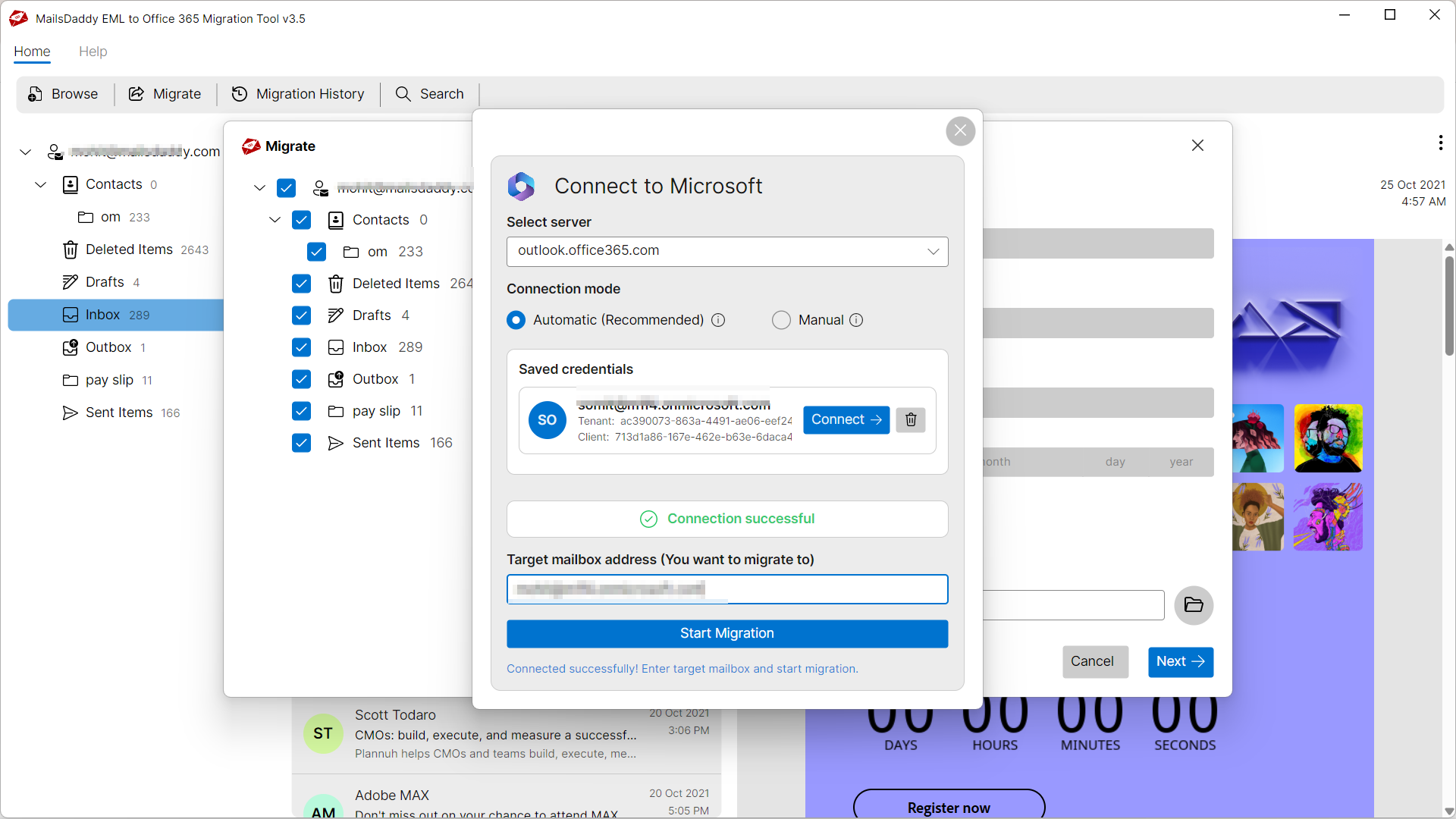Click pay slip folder icon in Migrate tree

(335, 411)
